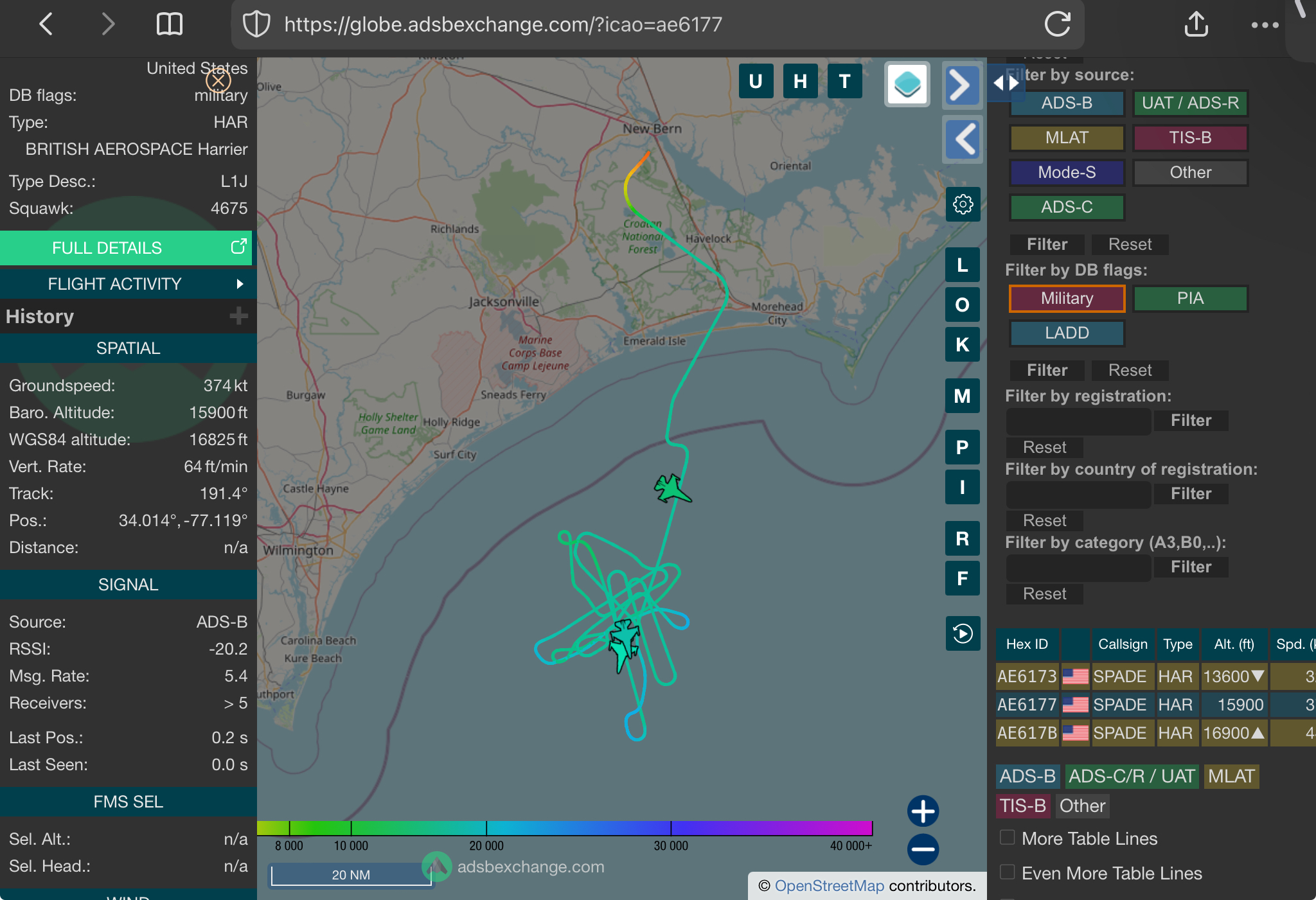
Task: Tap the shield privacy icon in the address bar
Action: coord(256,24)
